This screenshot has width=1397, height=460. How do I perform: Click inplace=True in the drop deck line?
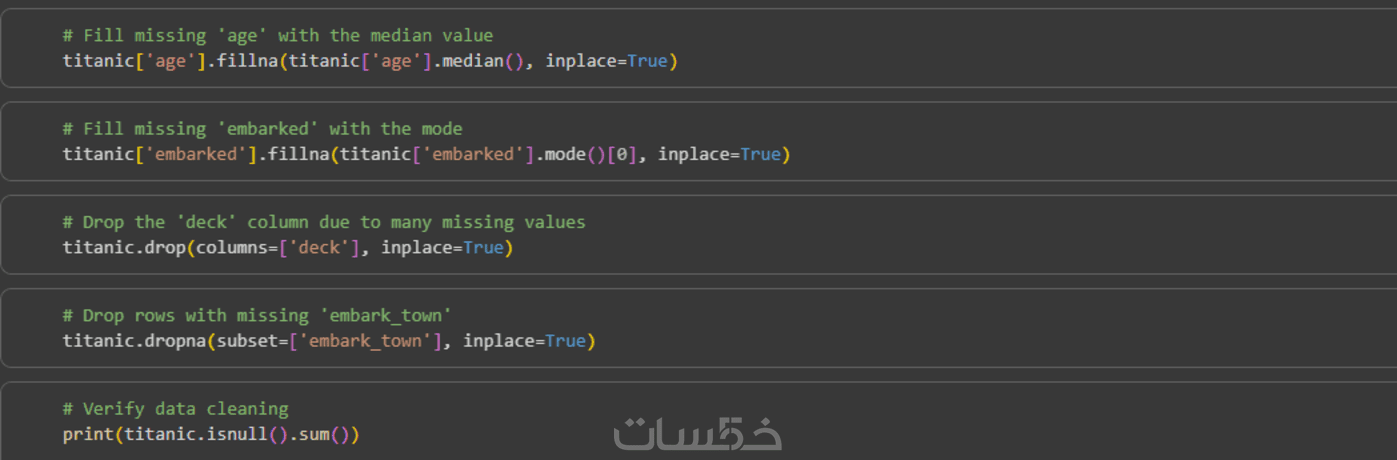point(442,247)
